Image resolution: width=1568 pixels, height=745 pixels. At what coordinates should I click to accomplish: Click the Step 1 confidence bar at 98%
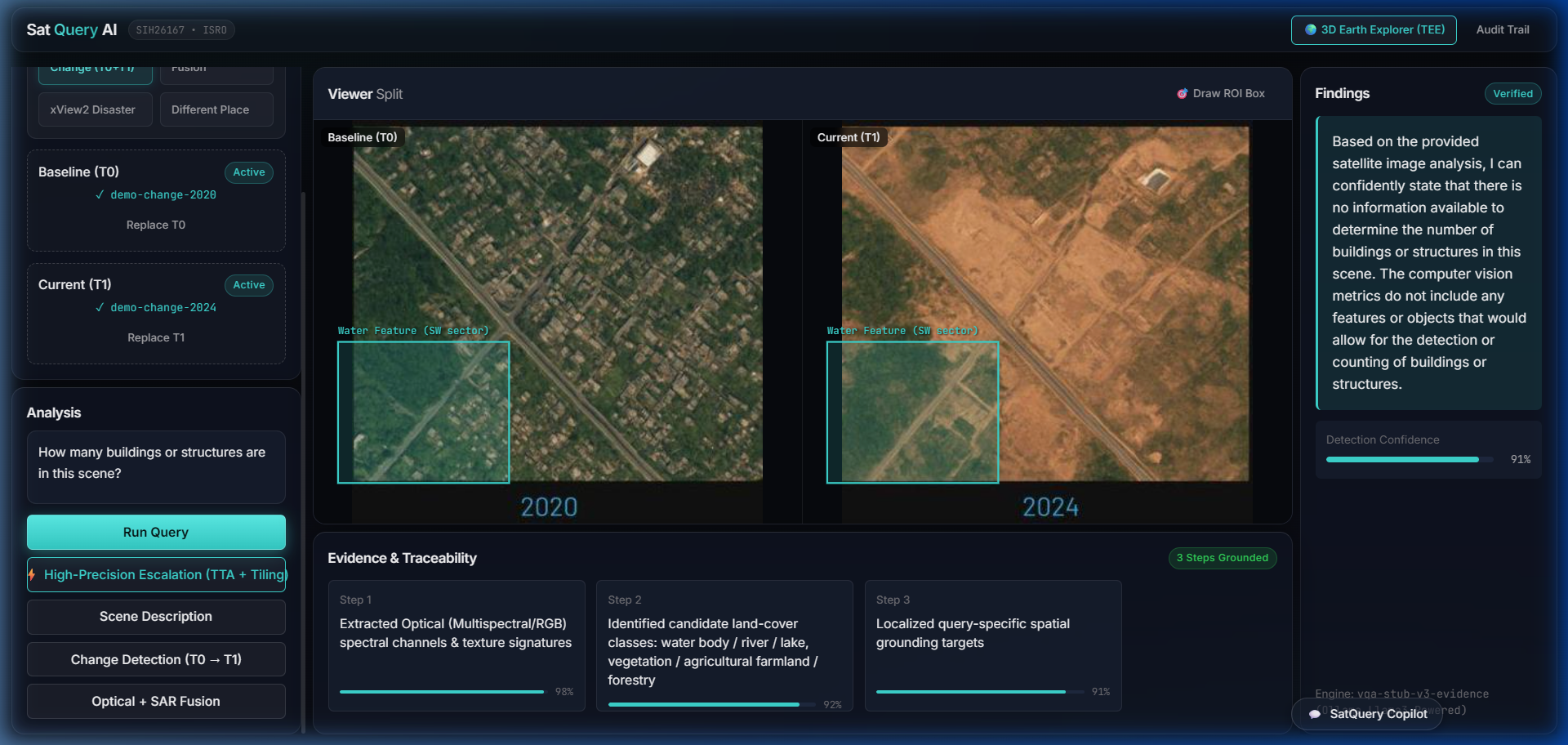click(443, 692)
